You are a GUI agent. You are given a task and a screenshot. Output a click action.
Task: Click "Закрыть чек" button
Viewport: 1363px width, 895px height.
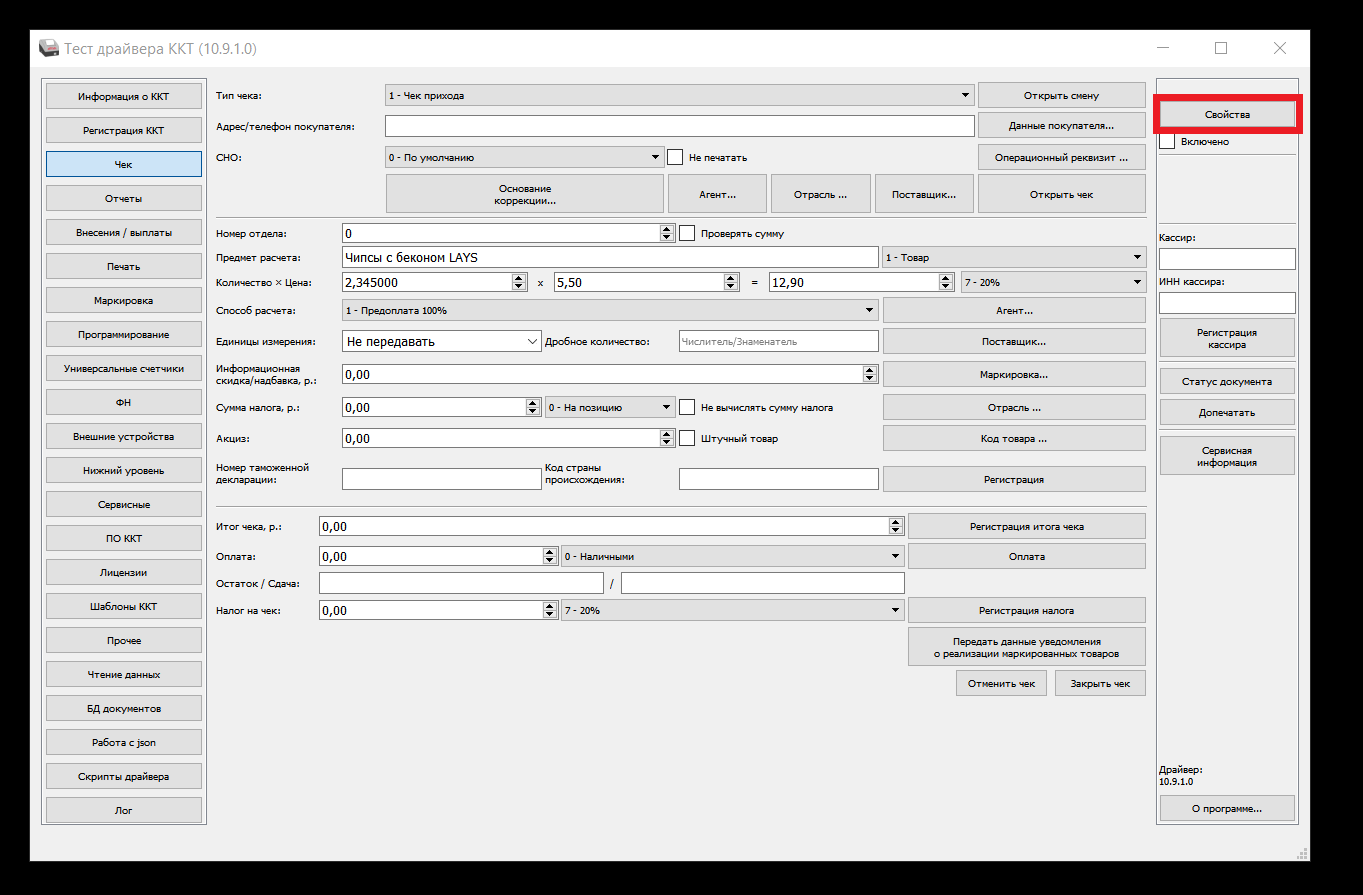point(1100,684)
